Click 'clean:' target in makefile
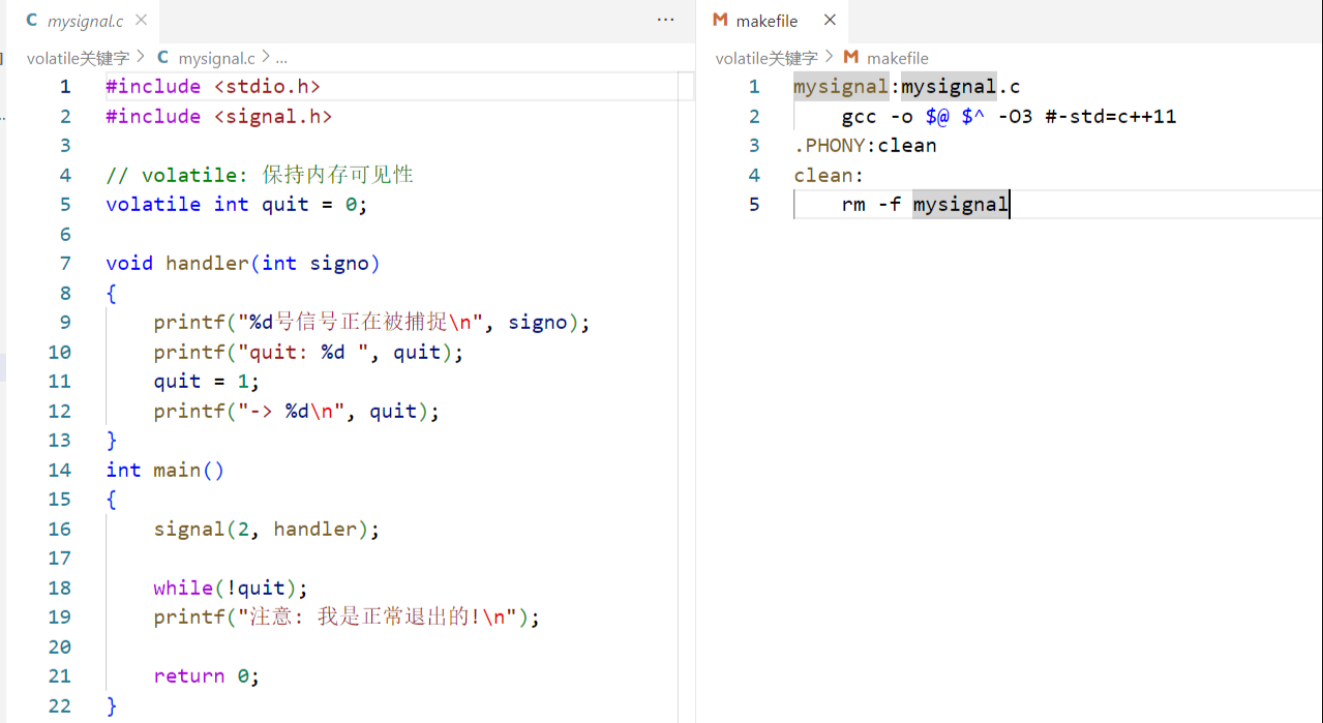The width and height of the screenshot is (1323, 723). 829,175
